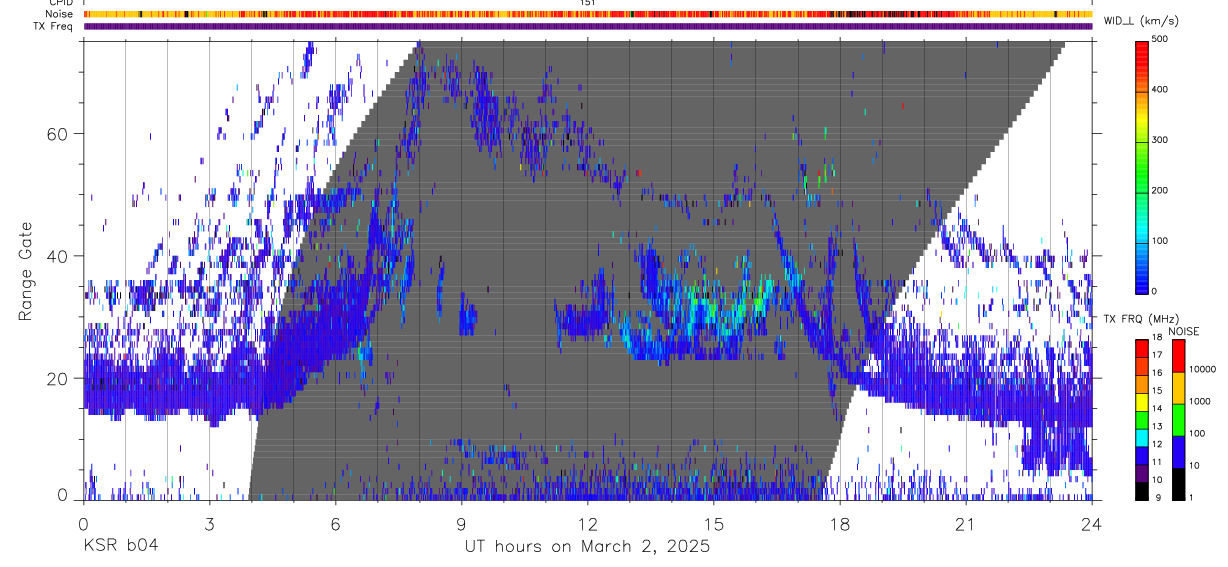Select the x-axis tick label 15
This screenshot has width=1228, height=567.
point(714,524)
